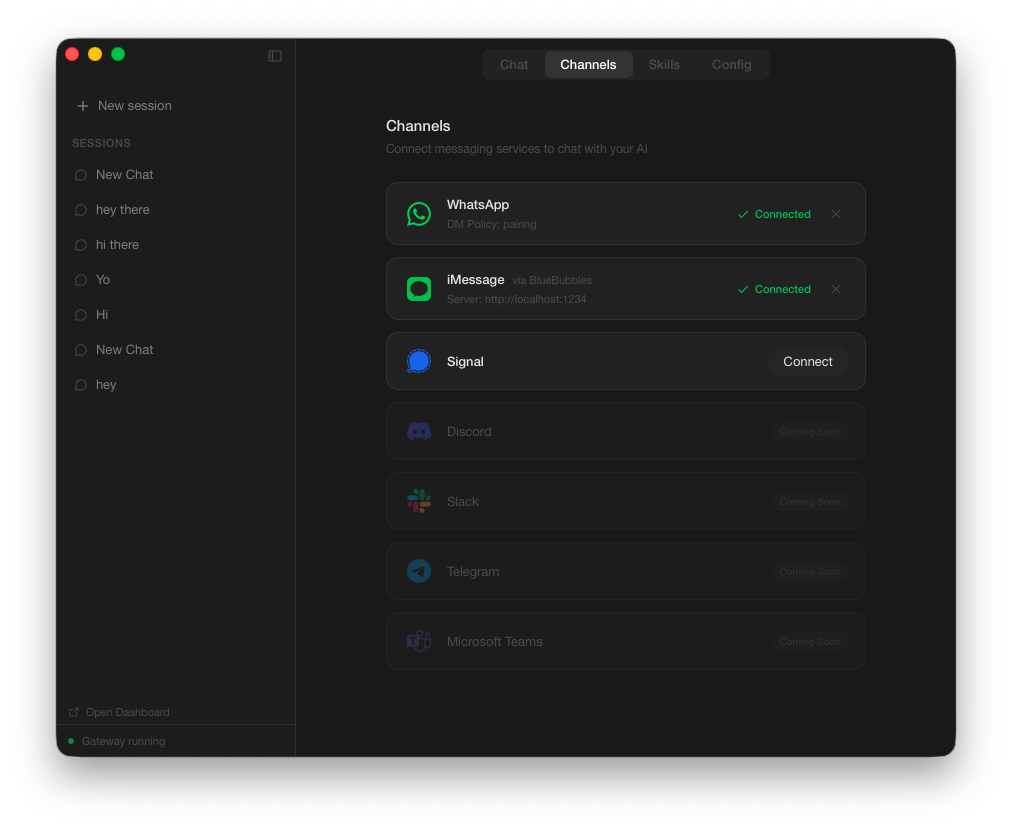The image size is (1012, 831).
Task: Click the WhatsApp channel icon
Action: point(418,213)
